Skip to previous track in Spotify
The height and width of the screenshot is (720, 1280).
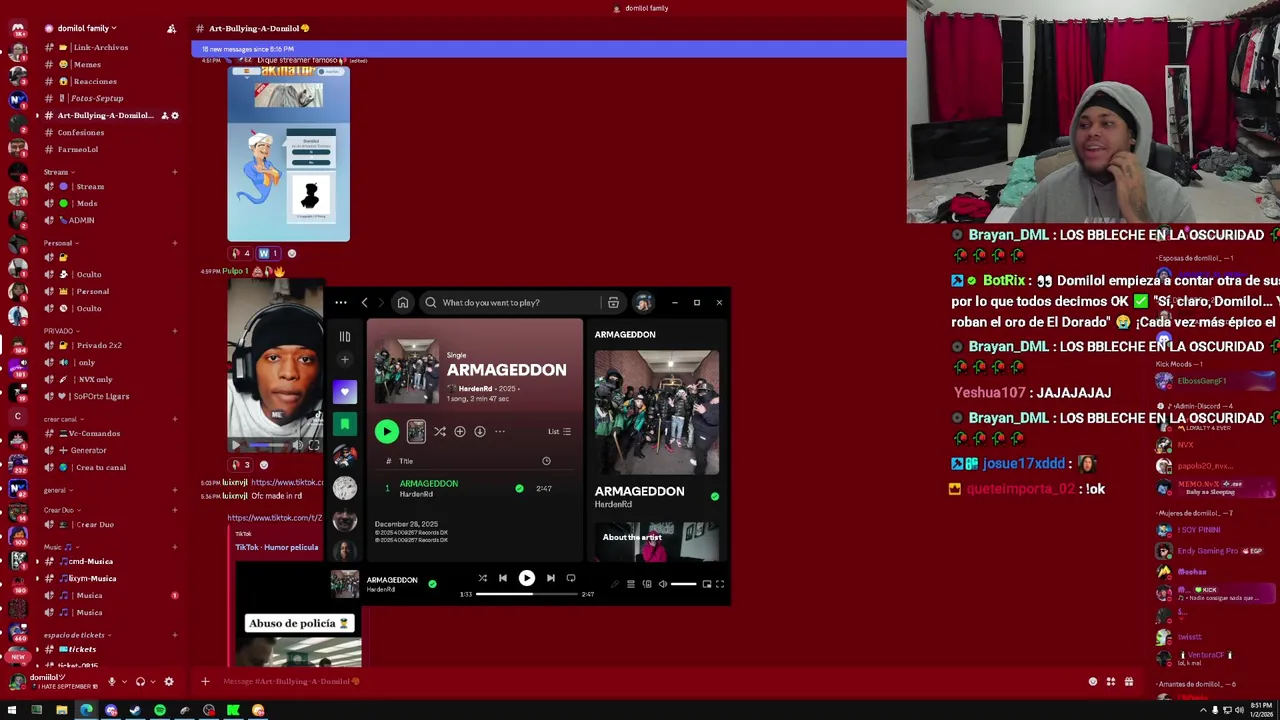pyautogui.click(x=503, y=578)
